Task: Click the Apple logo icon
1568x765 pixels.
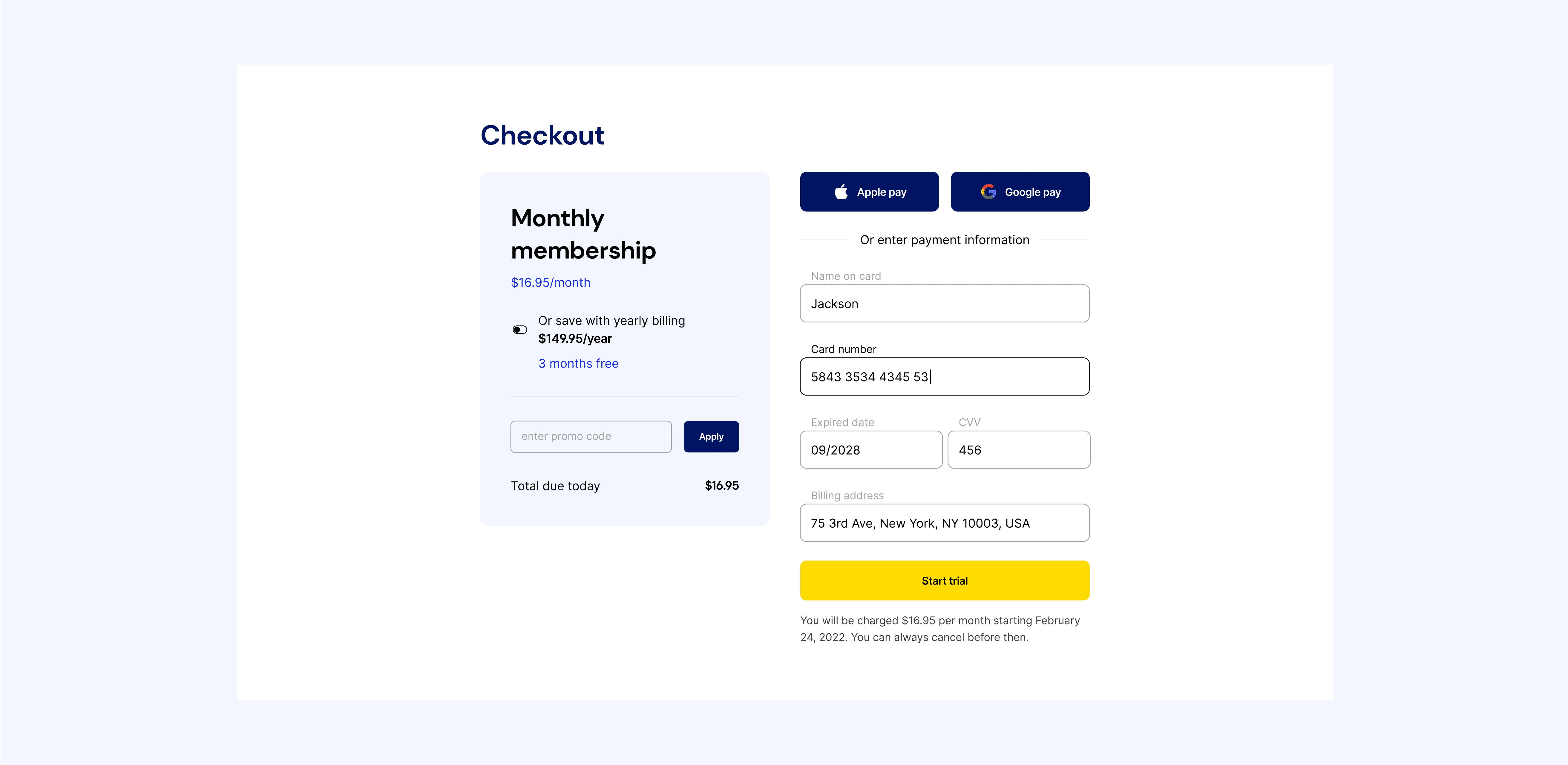Action: 841,192
